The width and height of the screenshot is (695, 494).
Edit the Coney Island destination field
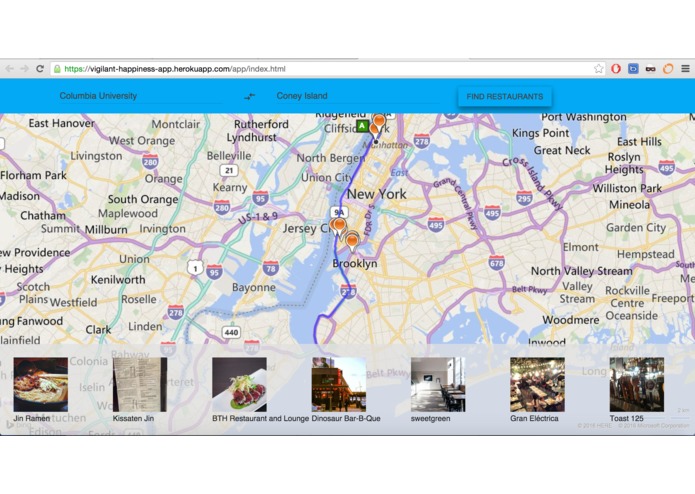(358, 96)
